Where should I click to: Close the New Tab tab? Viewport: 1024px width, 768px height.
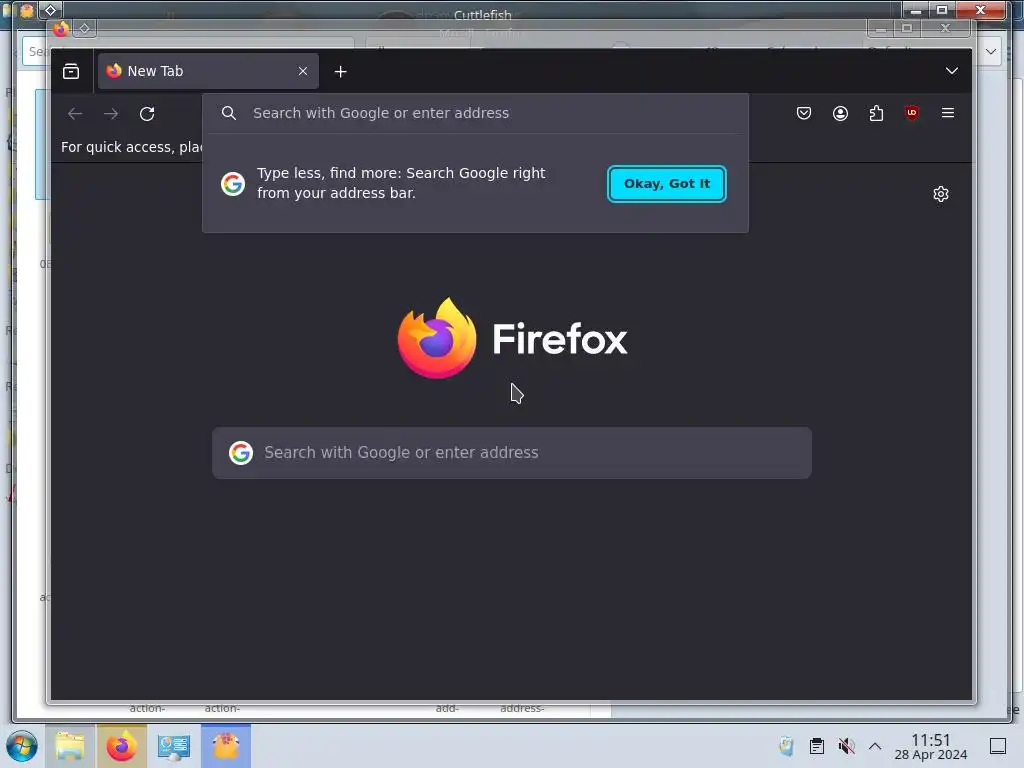click(302, 71)
